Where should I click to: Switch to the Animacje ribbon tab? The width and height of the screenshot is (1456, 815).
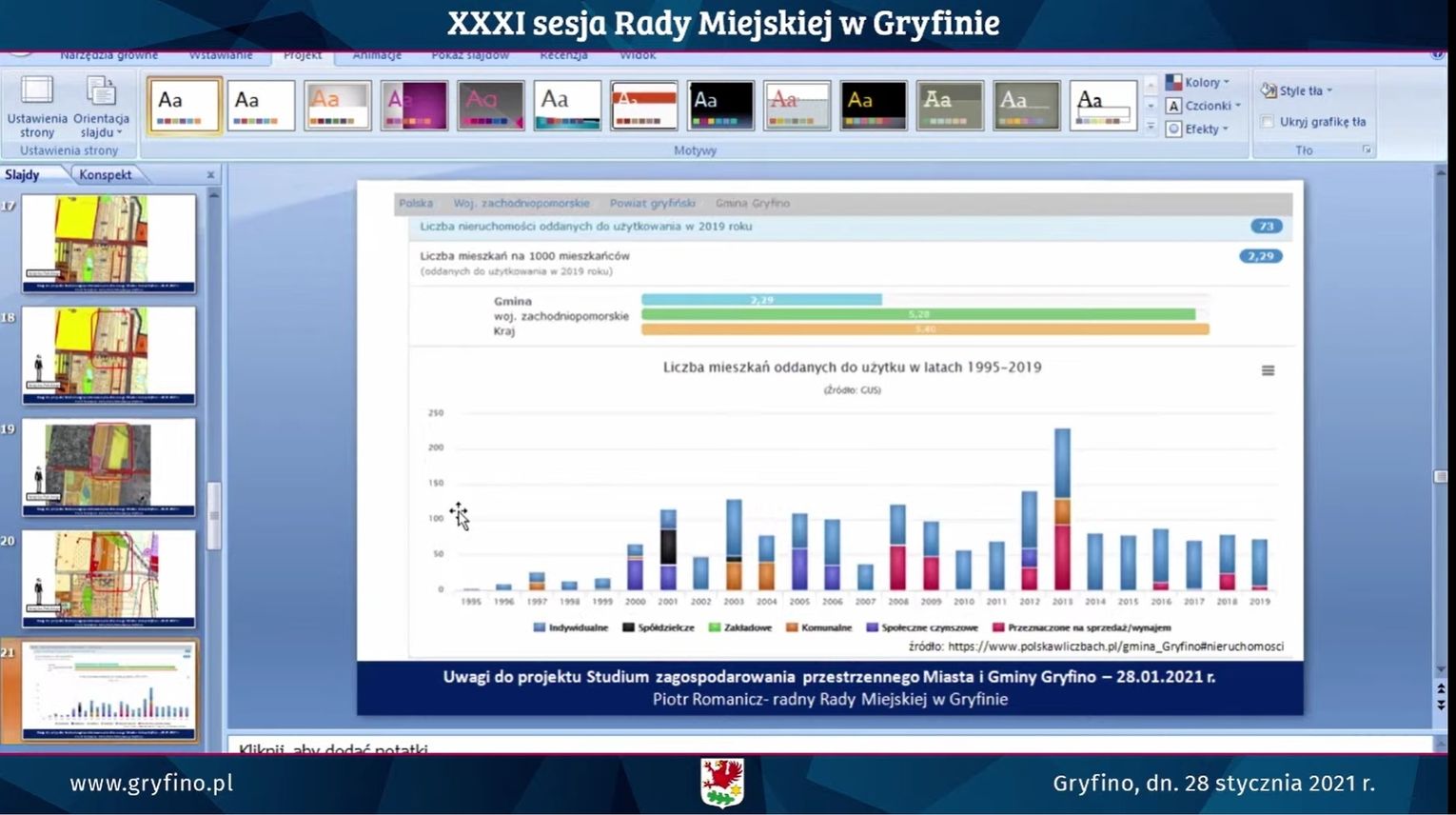click(377, 56)
